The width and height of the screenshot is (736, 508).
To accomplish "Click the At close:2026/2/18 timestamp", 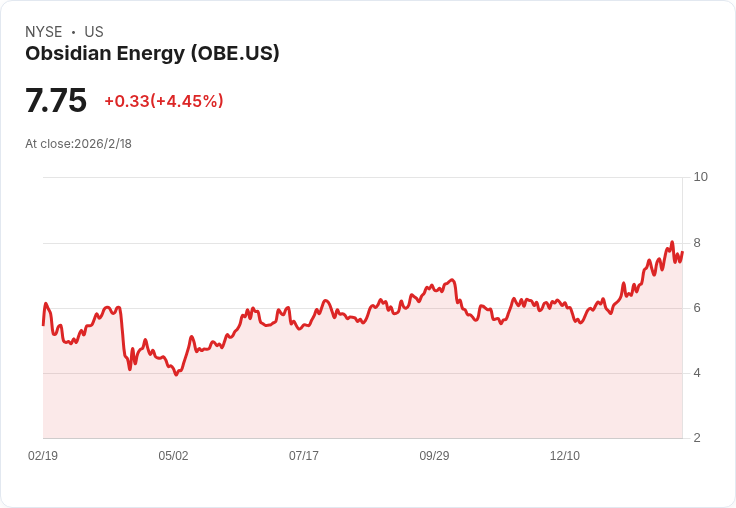I will click(x=78, y=144).
